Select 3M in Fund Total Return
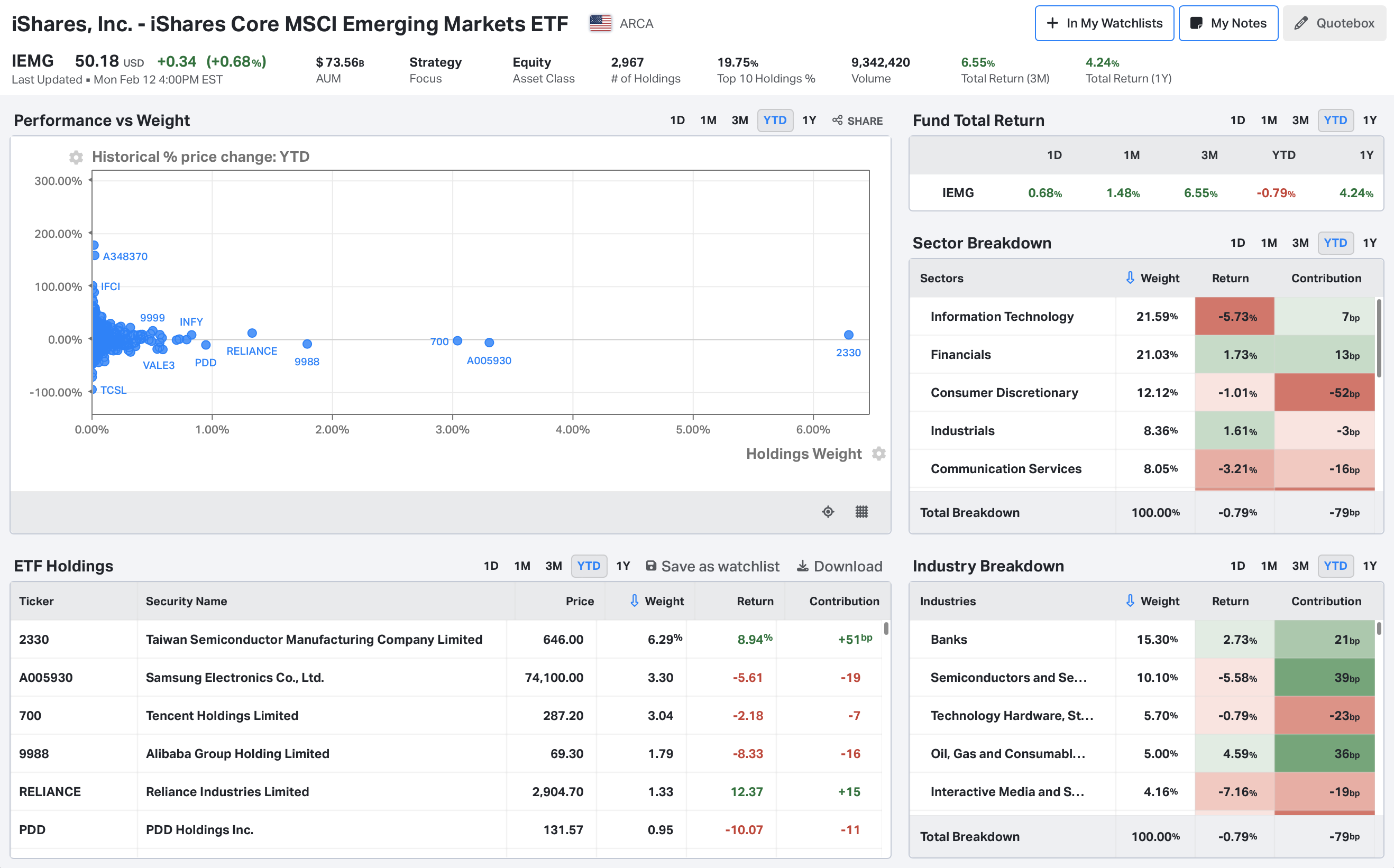Image resolution: width=1394 pixels, height=868 pixels. [x=1300, y=121]
